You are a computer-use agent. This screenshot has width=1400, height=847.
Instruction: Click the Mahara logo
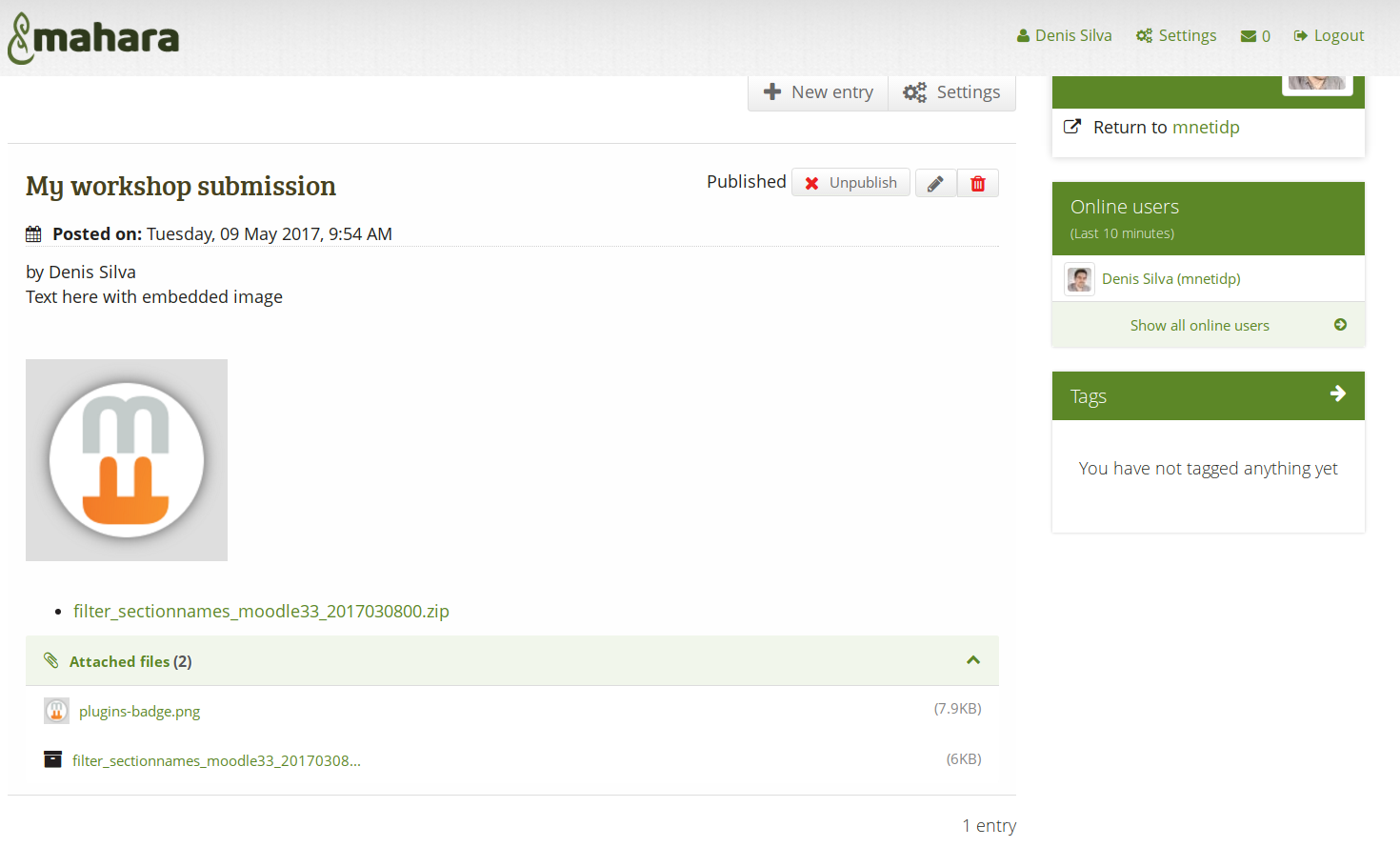93,38
